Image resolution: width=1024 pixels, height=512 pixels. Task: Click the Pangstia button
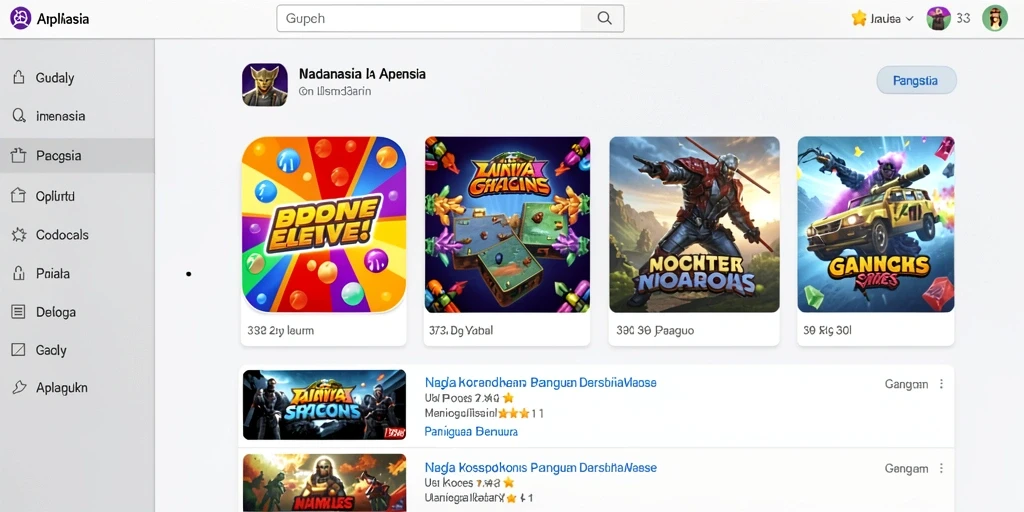[916, 81]
